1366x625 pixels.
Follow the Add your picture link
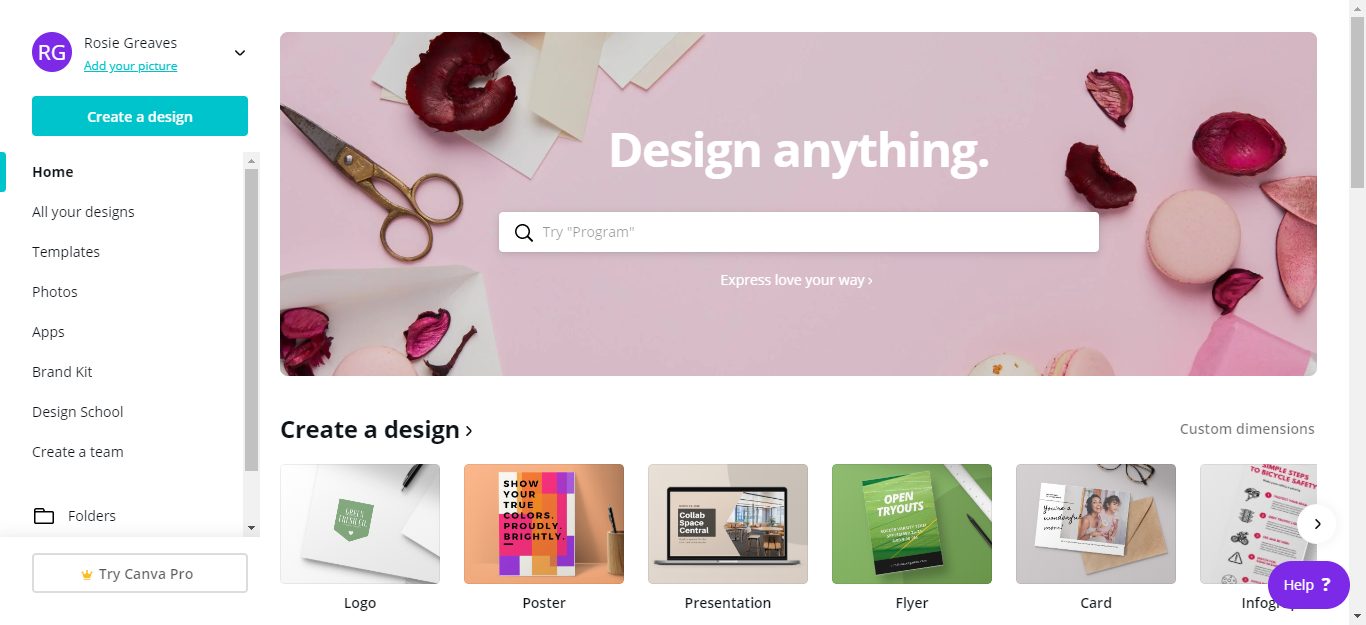point(131,66)
